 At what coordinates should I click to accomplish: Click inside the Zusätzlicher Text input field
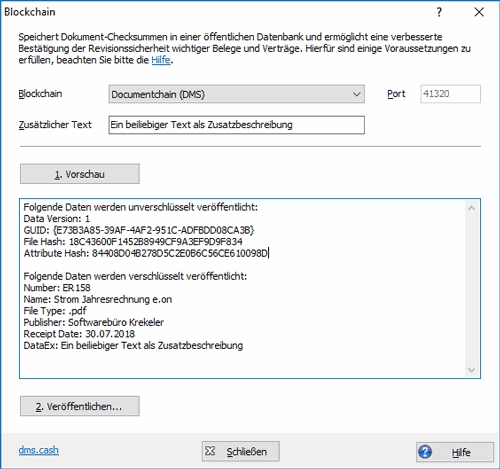click(x=236, y=125)
